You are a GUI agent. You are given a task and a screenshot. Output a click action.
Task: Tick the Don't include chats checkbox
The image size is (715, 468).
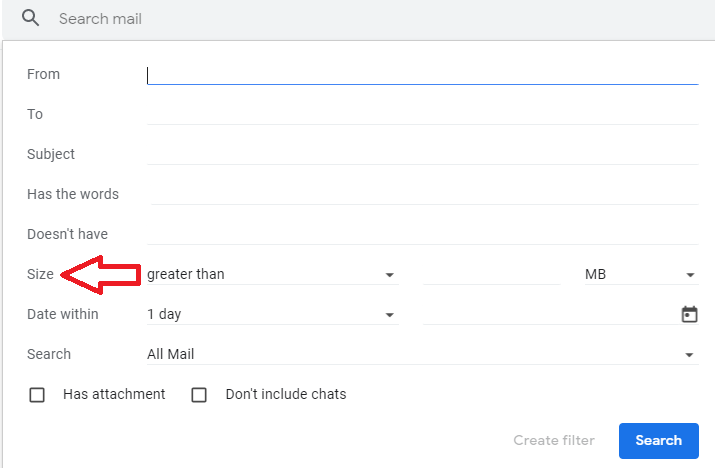(199, 395)
